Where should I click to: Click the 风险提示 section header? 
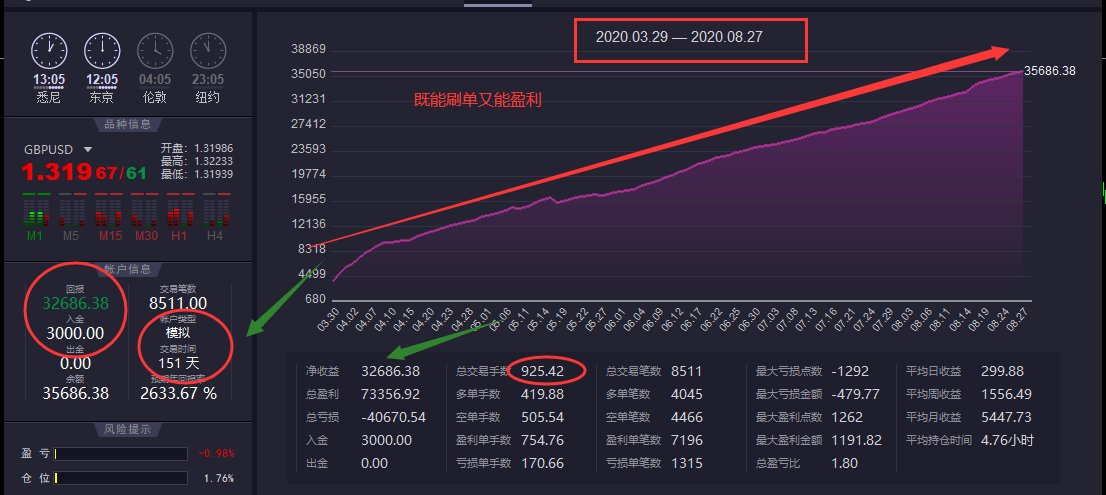pyautogui.click(x=127, y=430)
